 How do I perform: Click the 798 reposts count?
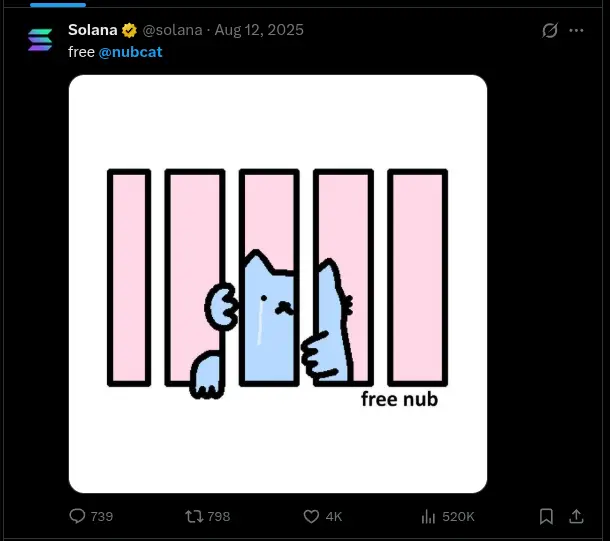pos(219,516)
